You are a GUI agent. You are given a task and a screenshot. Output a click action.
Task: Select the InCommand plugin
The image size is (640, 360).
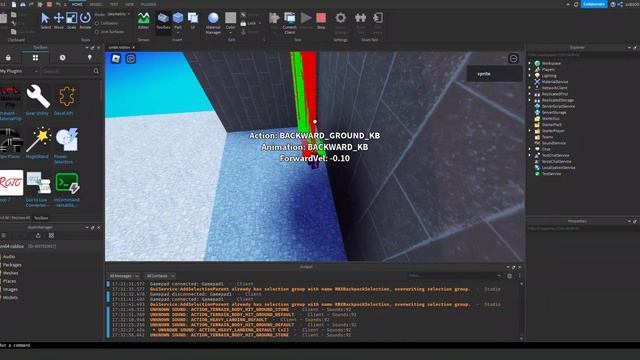coord(67,189)
